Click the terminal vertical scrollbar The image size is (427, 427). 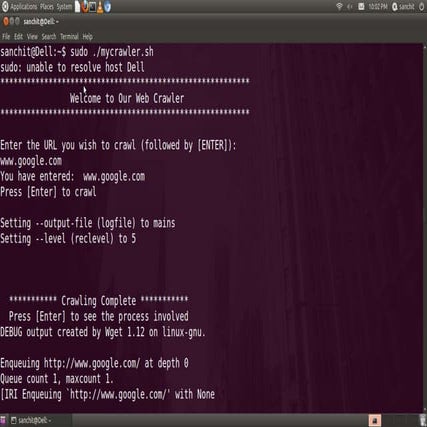[425, 228]
